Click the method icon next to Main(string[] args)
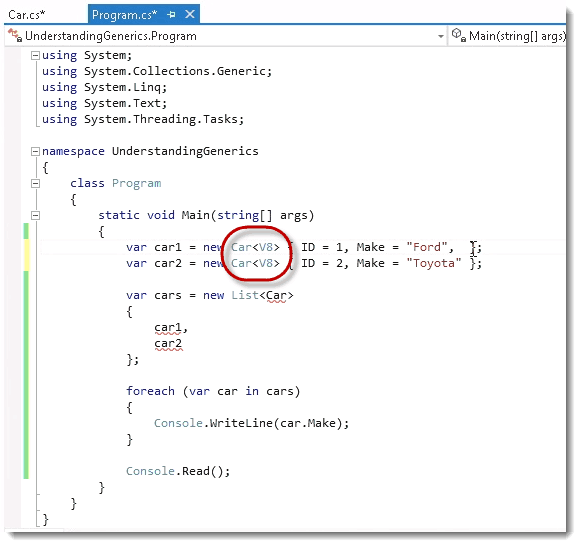Screen dimensions: 581x547 coord(459,35)
